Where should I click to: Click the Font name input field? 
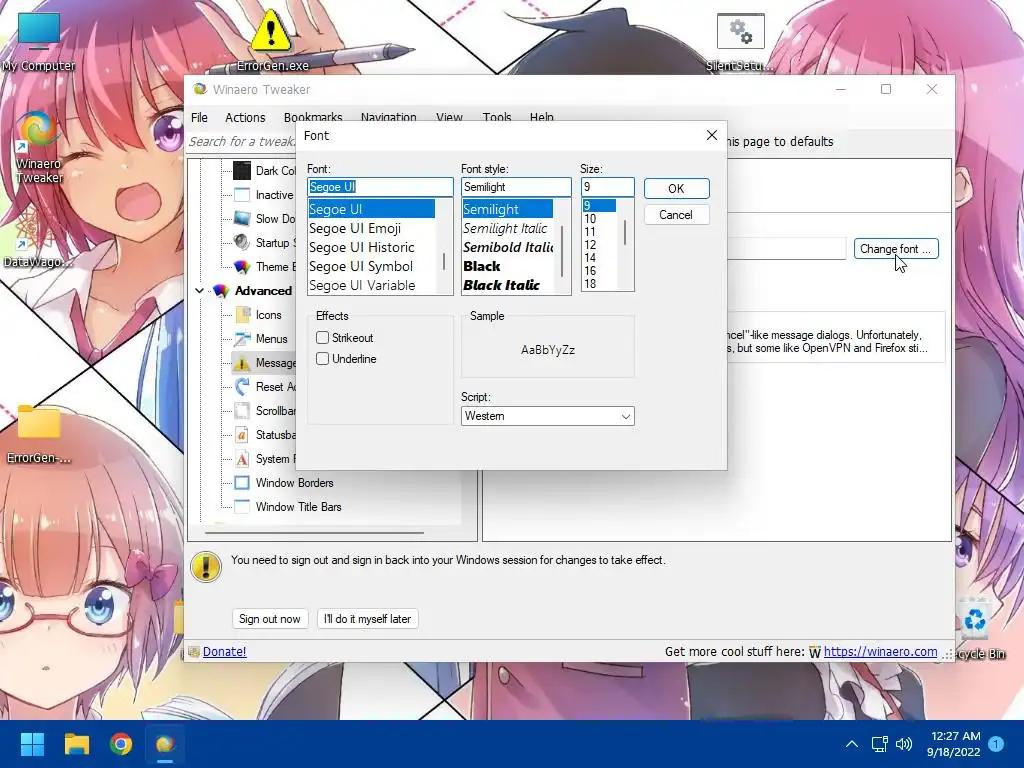380,187
